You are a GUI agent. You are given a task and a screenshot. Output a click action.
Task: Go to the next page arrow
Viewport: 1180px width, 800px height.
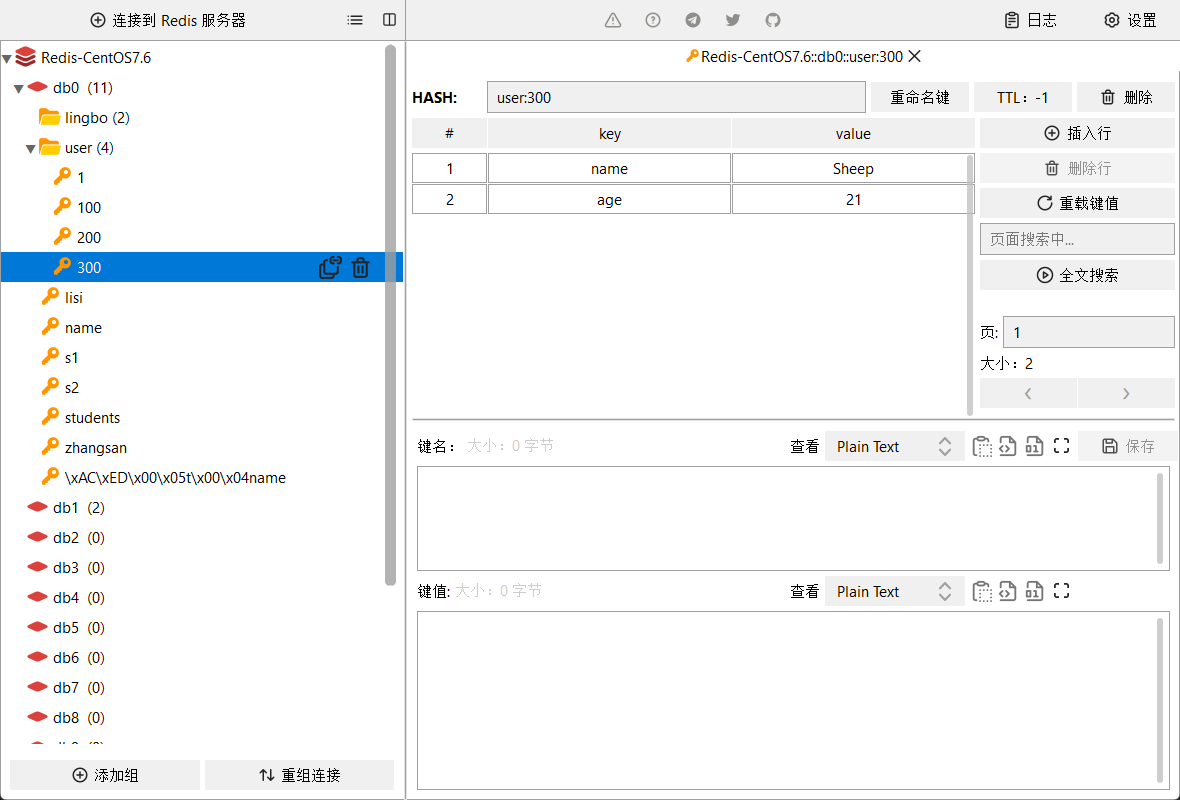pos(1126,394)
